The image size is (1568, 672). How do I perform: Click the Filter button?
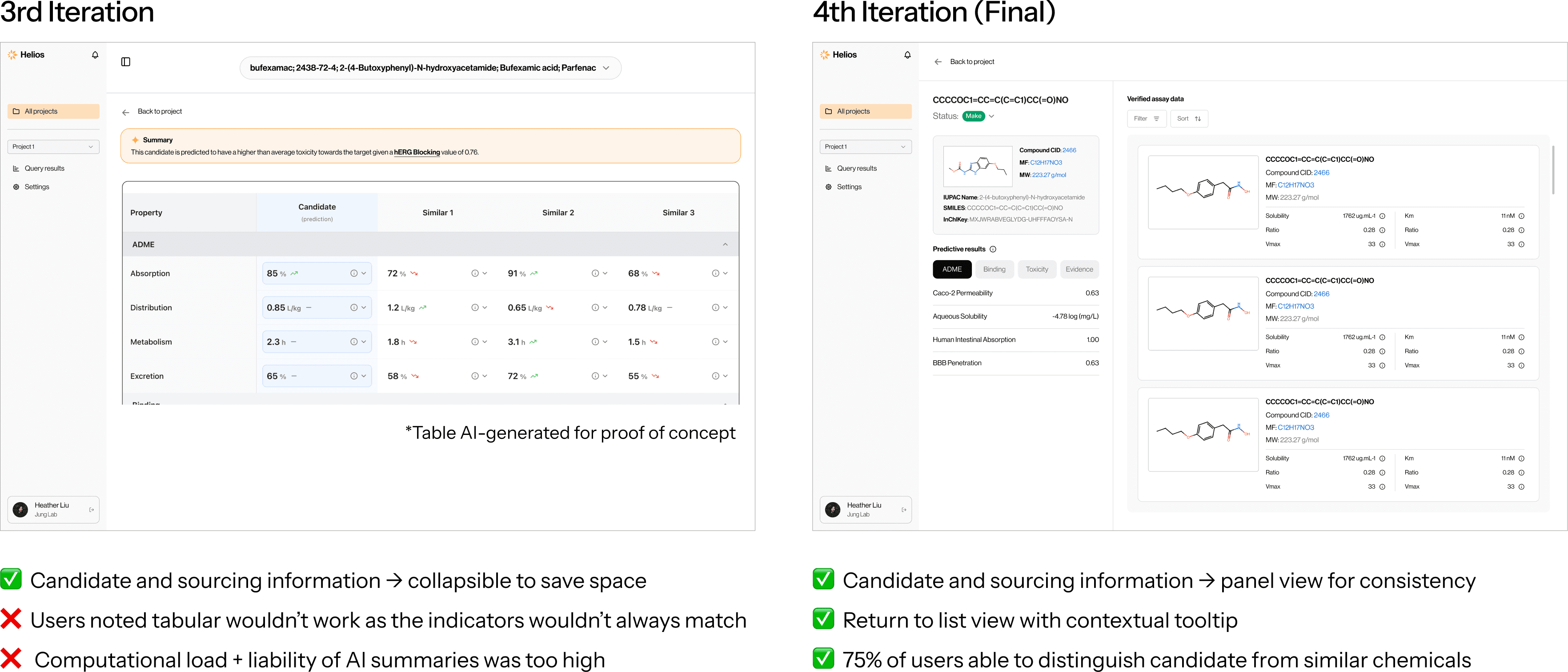pos(1146,119)
